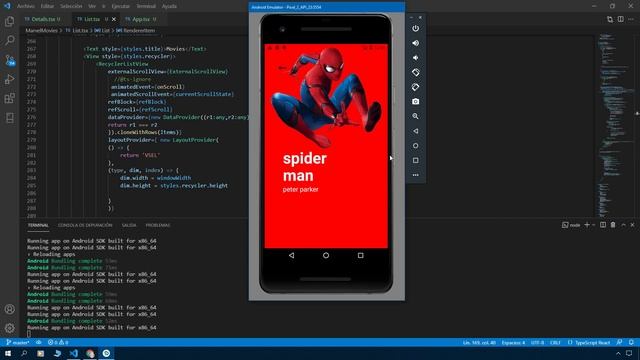Click MarvelMovies breadcrumb segment
The height and width of the screenshot is (360, 640).
(x=41, y=31)
